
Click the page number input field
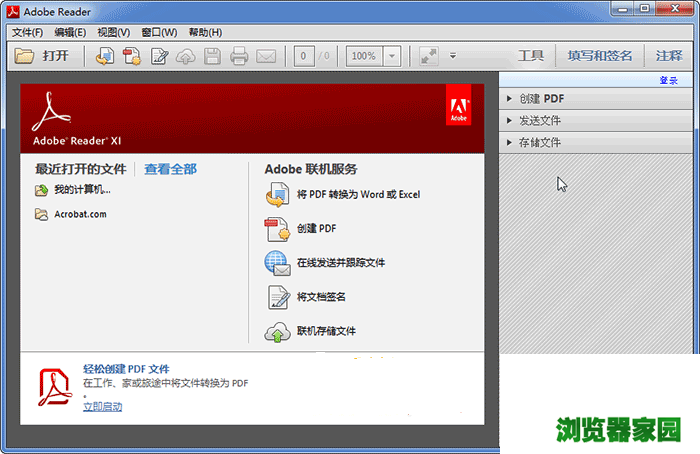pyautogui.click(x=306, y=57)
